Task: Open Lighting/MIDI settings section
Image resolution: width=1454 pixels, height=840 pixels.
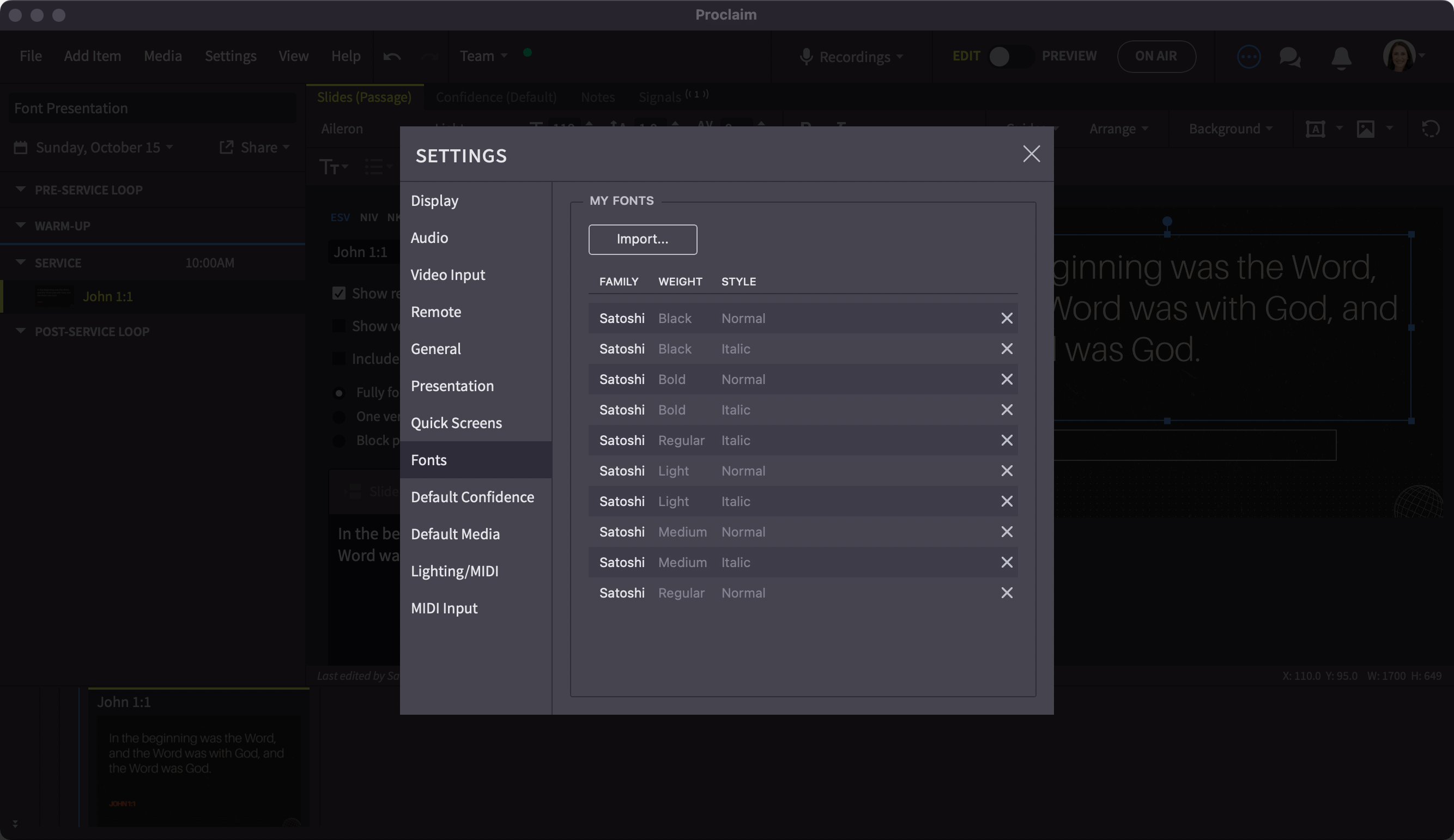Action: pyautogui.click(x=476, y=571)
